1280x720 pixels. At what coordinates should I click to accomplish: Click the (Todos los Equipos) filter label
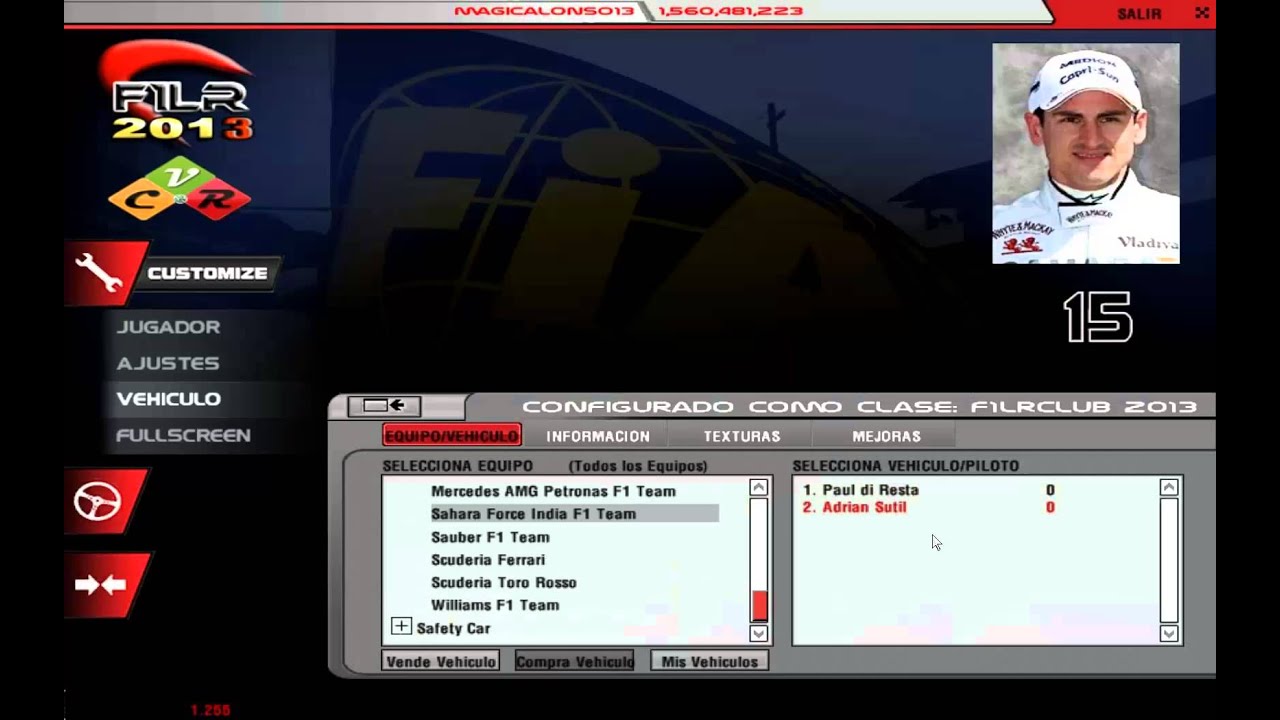click(x=638, y=466)
